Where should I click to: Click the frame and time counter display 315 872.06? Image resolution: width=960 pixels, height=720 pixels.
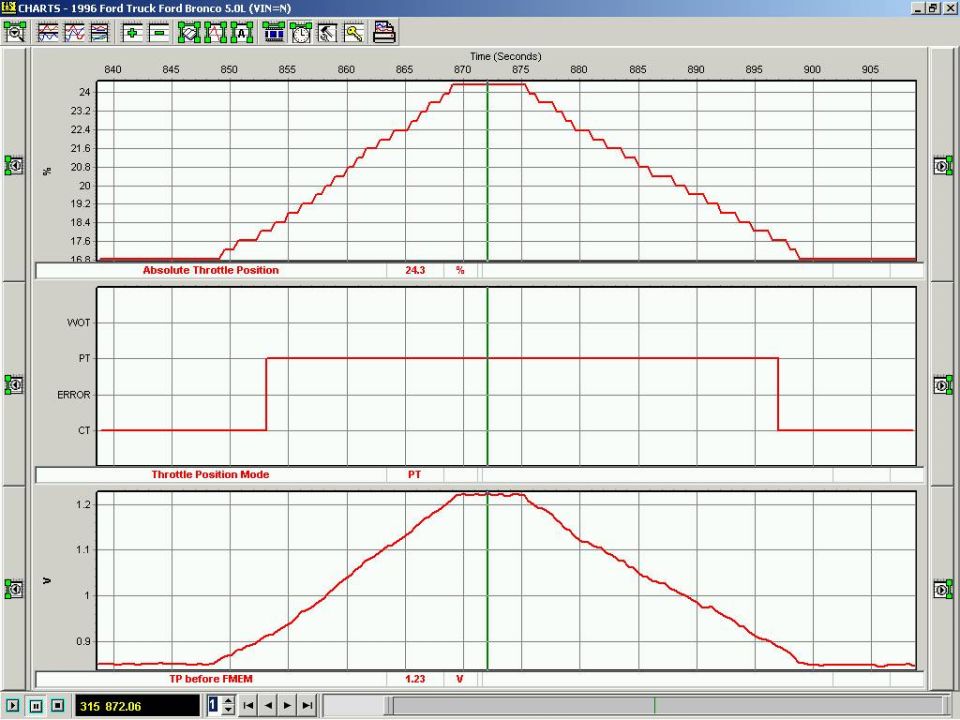[x=137, y=706]
